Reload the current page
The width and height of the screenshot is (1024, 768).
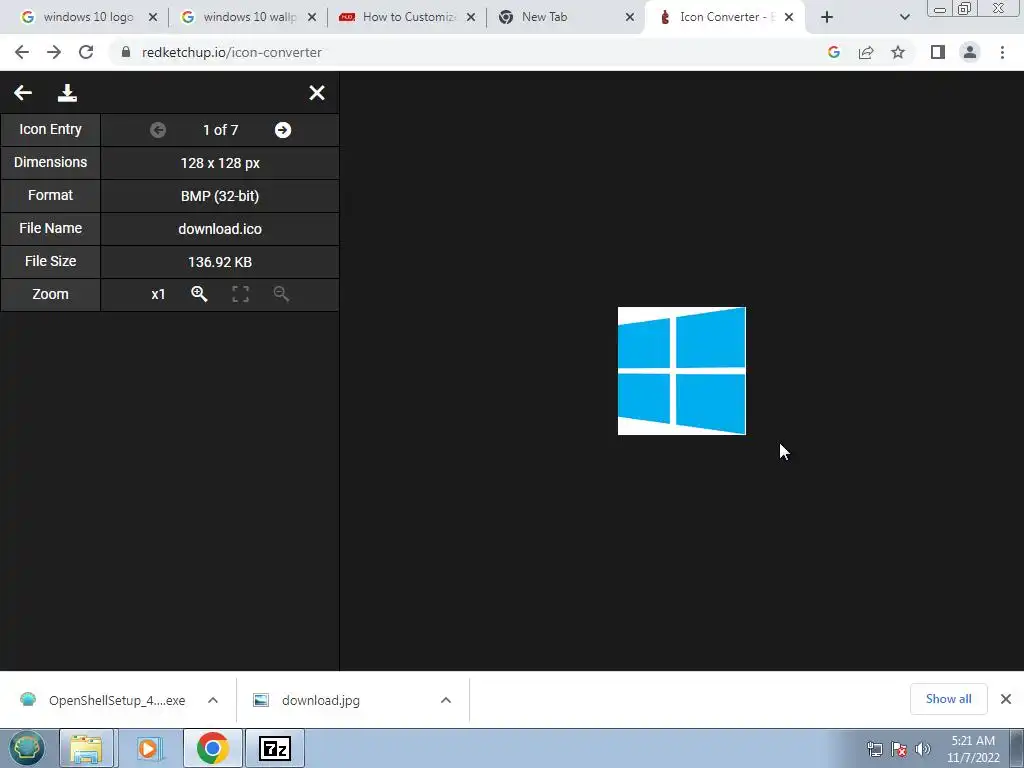pyautogui.click(x=86, y=52)
